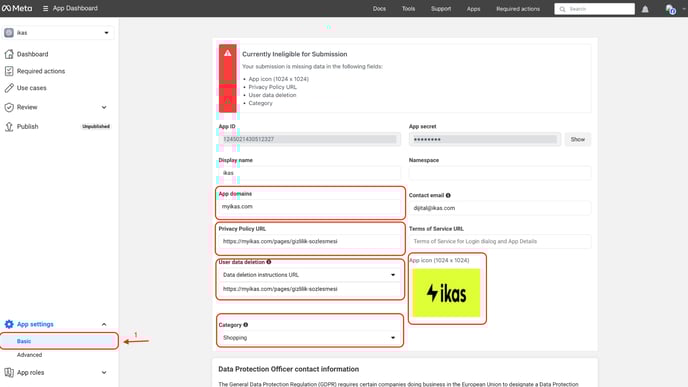The image size is (688, 387).
Task: Click the warning triangle alert icon
Action: click(227, 53)
